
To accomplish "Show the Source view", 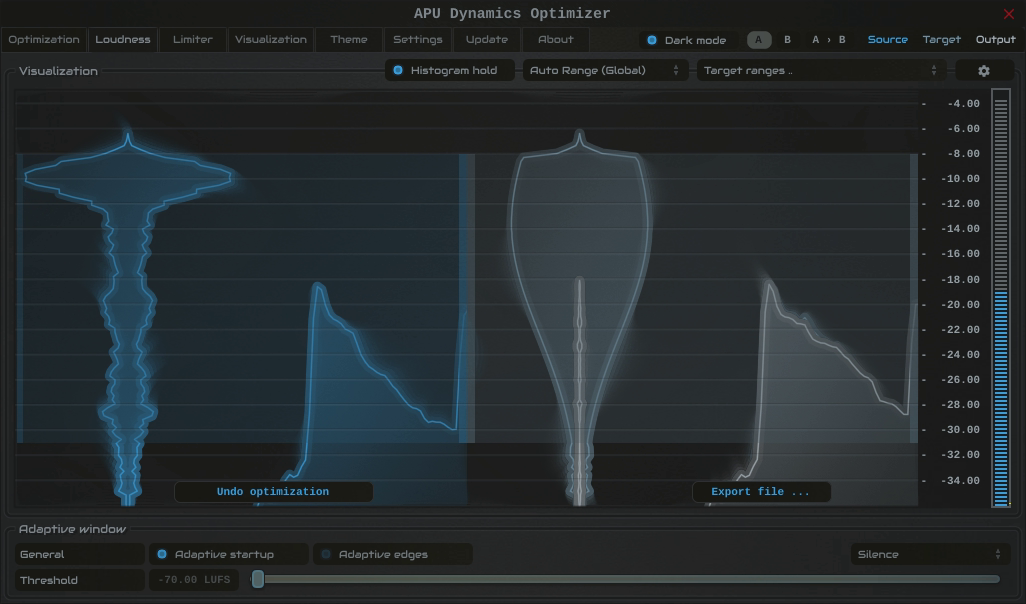I will tap(887, 40).
